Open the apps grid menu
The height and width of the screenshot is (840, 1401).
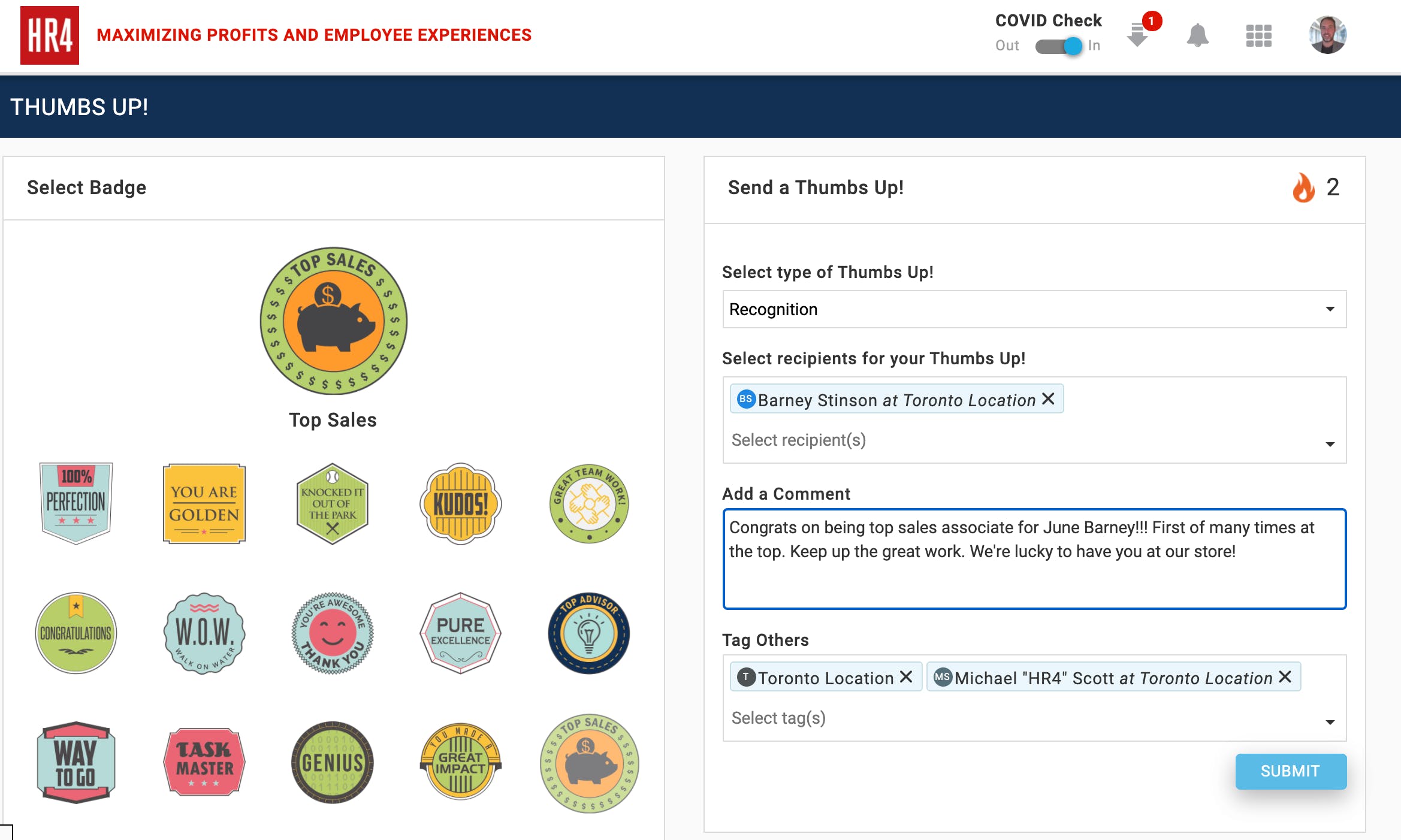tap(1258, 35)
